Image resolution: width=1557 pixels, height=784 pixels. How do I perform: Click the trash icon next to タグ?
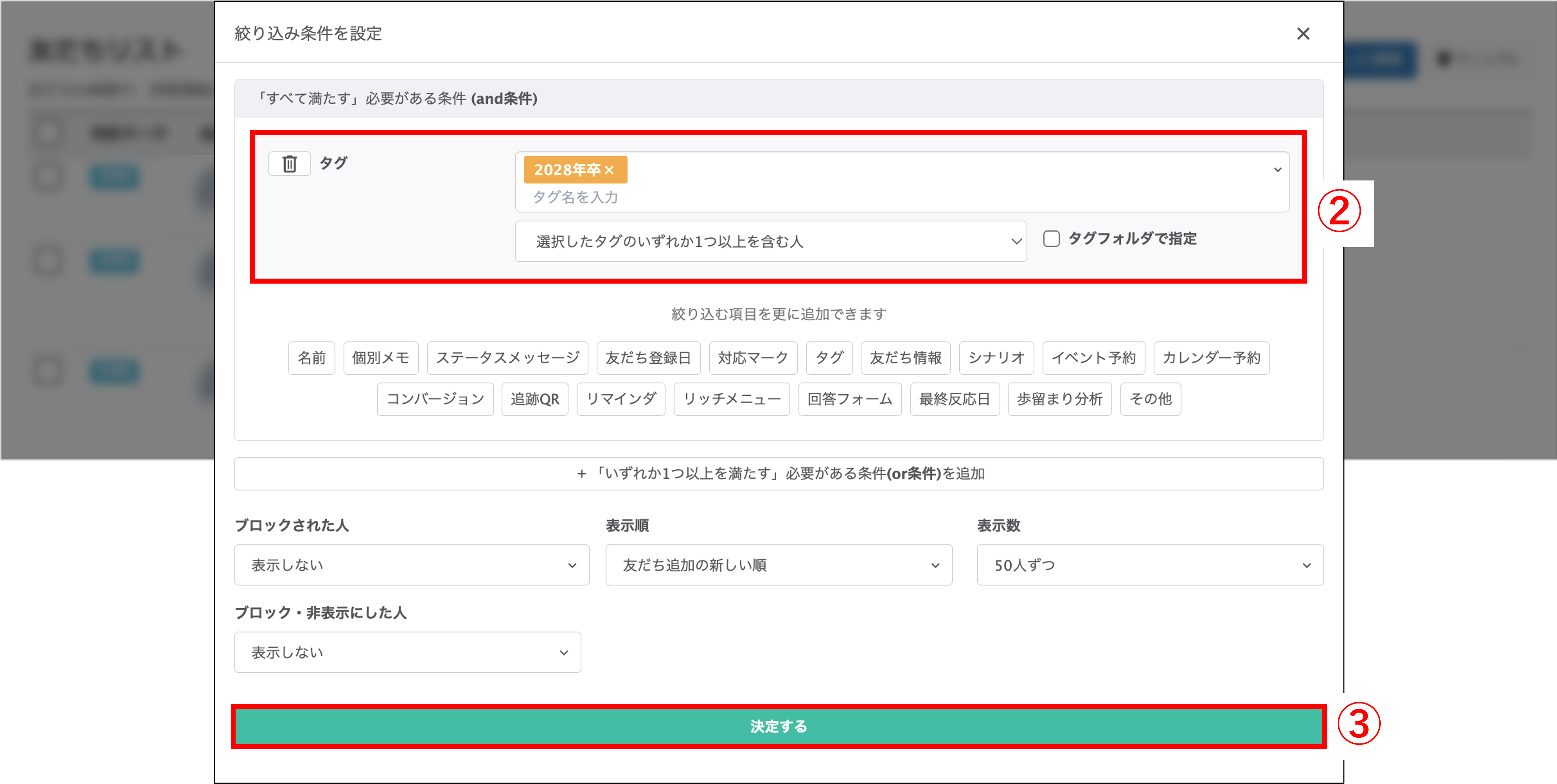click(x=290, y=164)
